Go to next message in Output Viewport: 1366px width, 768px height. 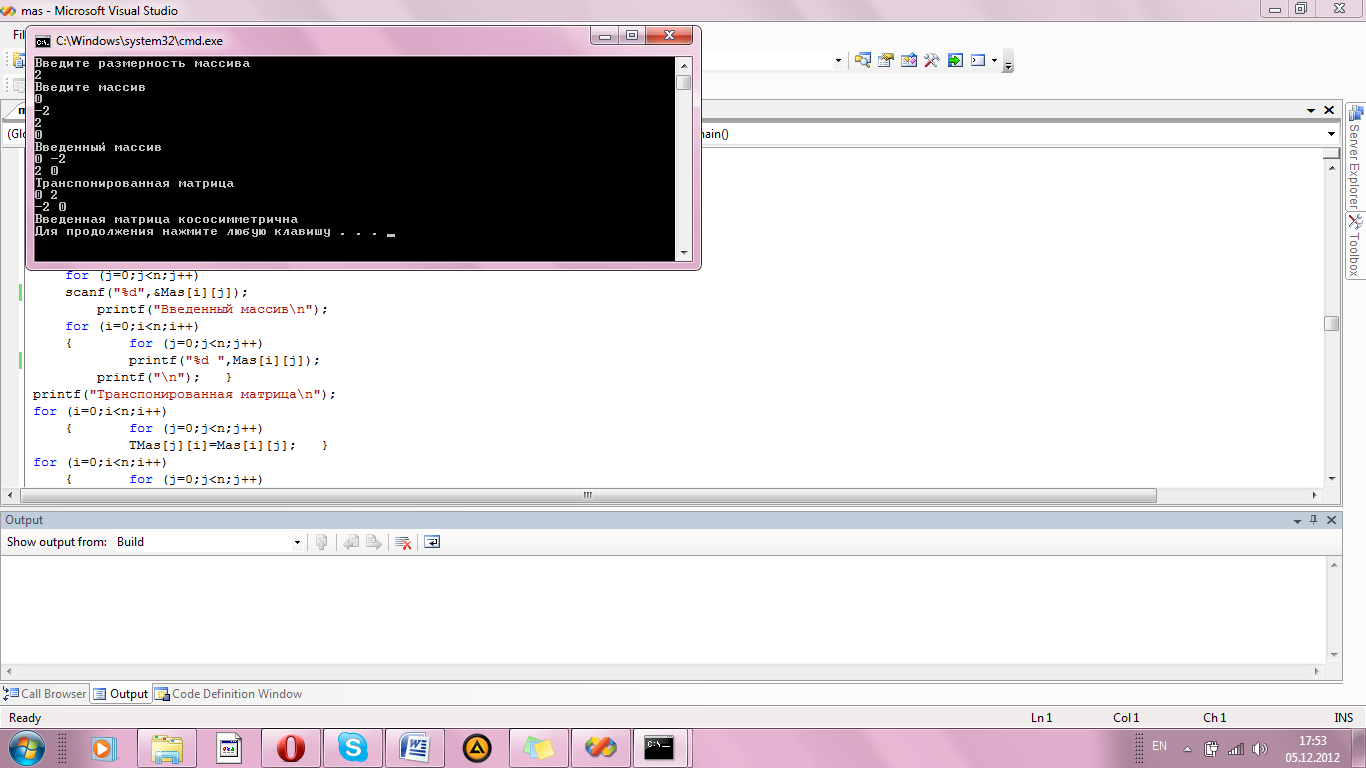(373, 542)
